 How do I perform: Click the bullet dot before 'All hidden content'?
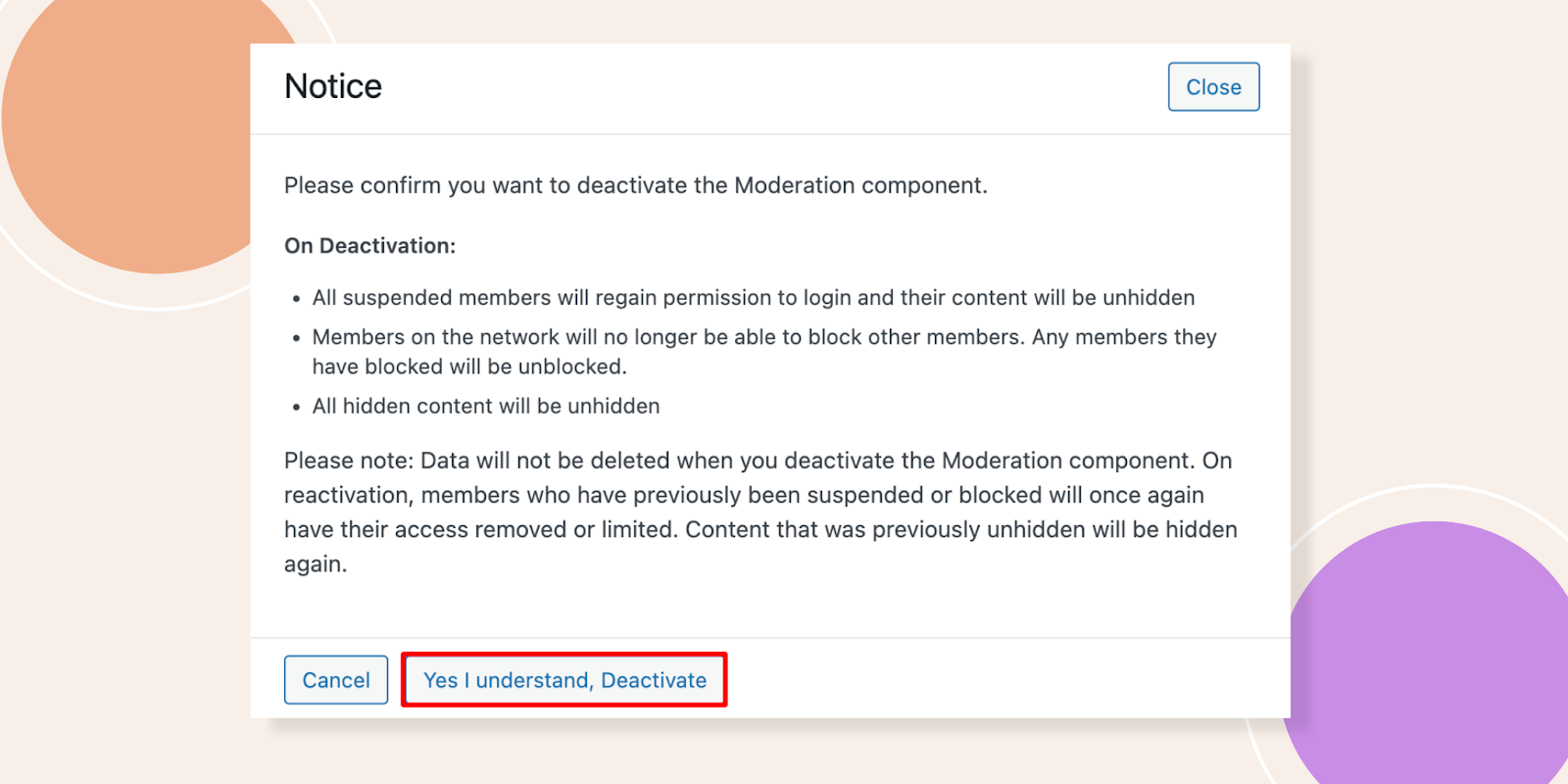296,407
